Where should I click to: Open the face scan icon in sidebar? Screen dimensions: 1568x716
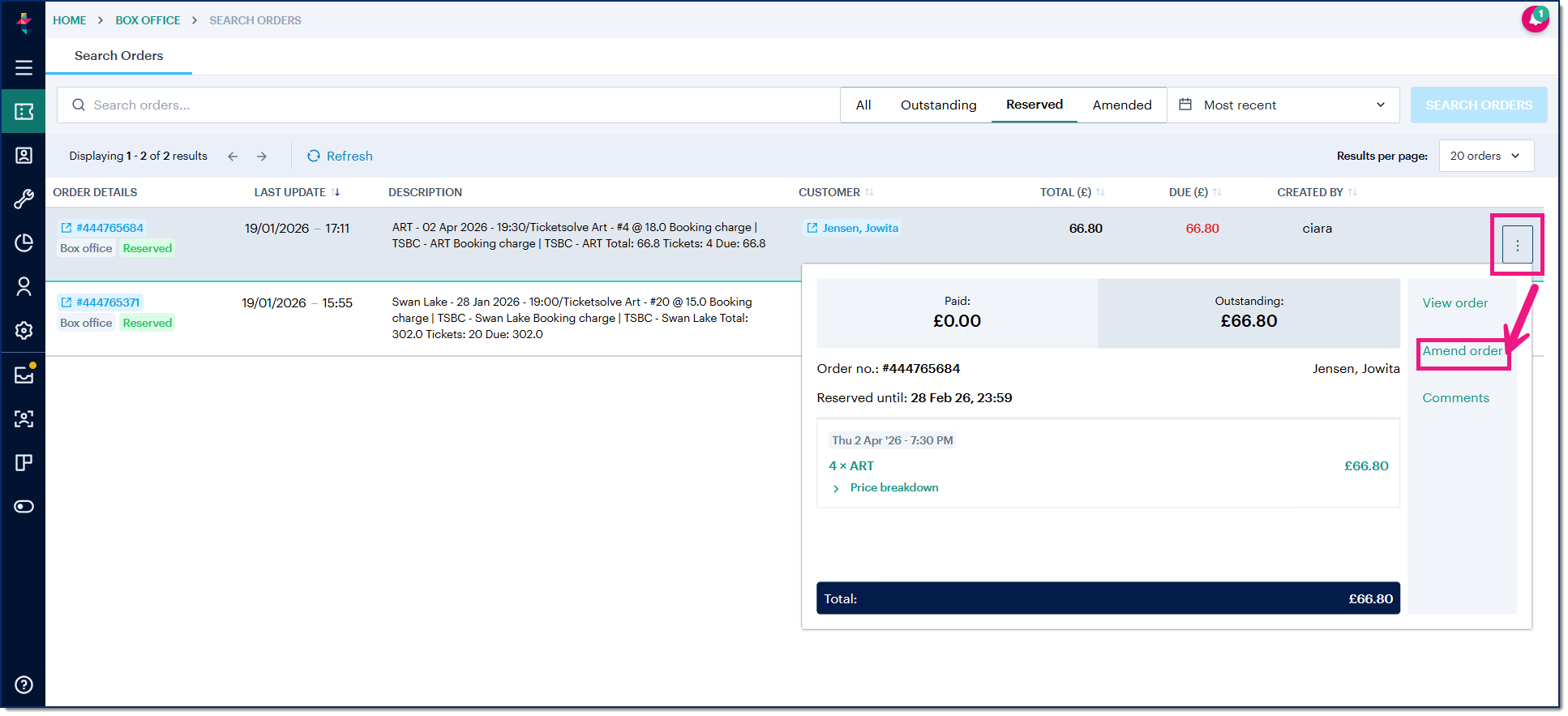pos(24,418)
